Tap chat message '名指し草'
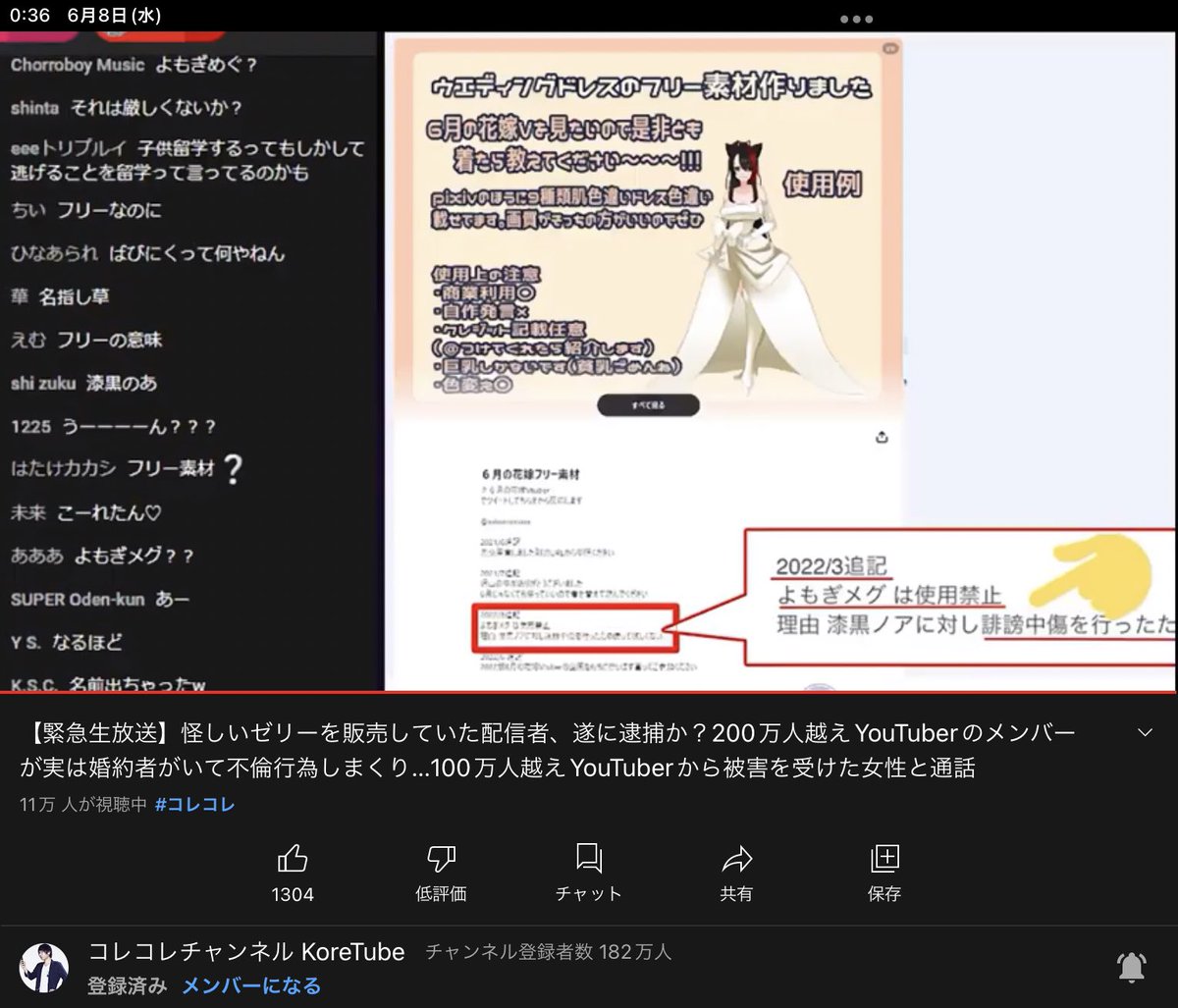 60,296
